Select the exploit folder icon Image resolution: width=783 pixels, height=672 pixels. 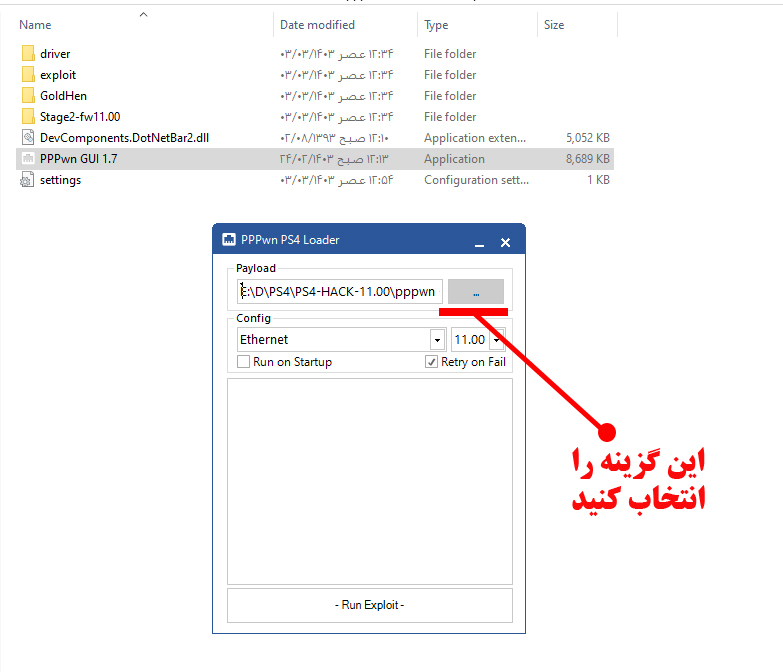(28, 75)
